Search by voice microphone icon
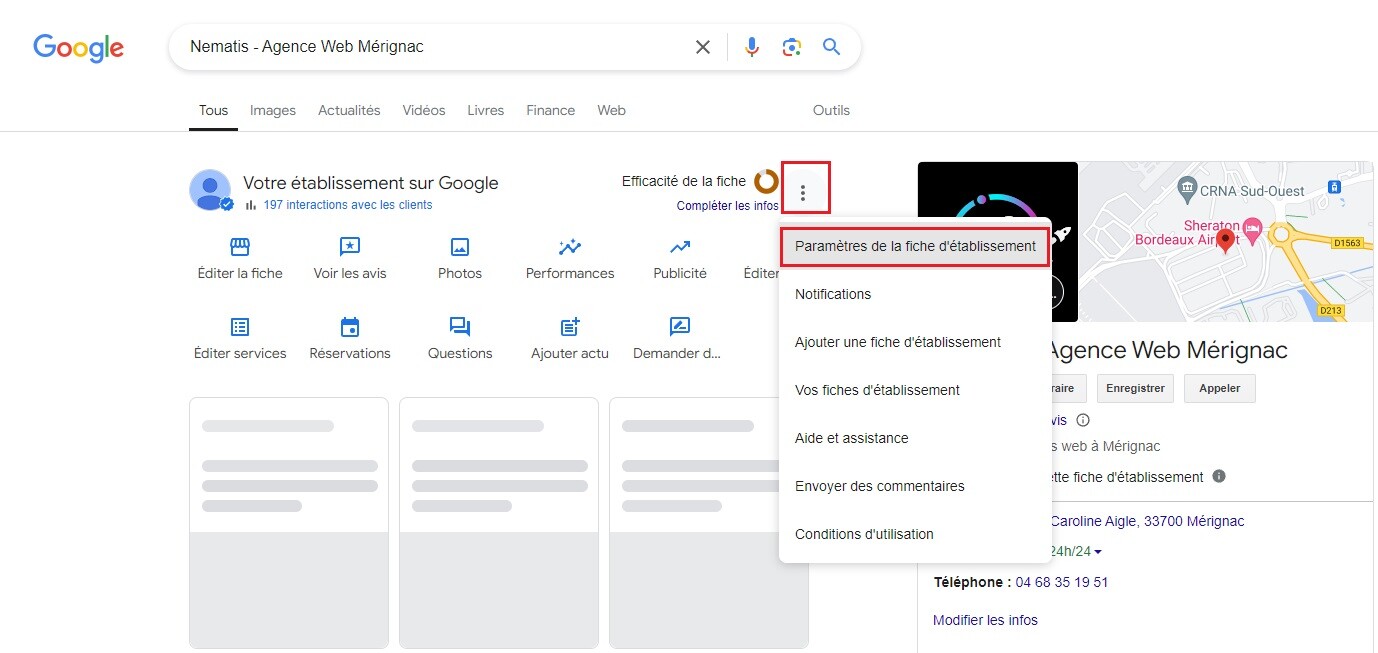This screenshot has width=1378, height=653. pyautogui.click(x=752, y=47)
